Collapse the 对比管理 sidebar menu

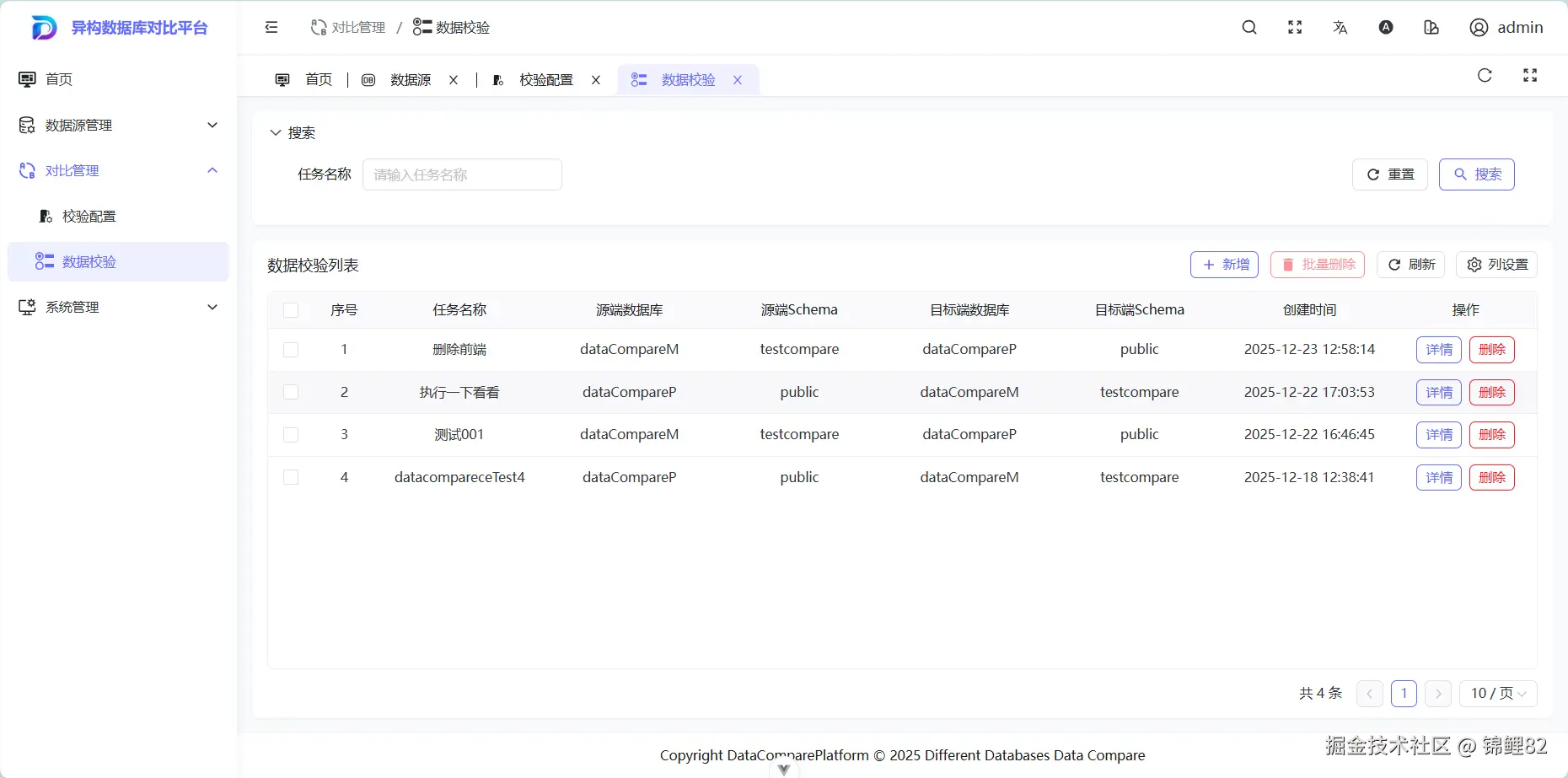click(119, 170)
